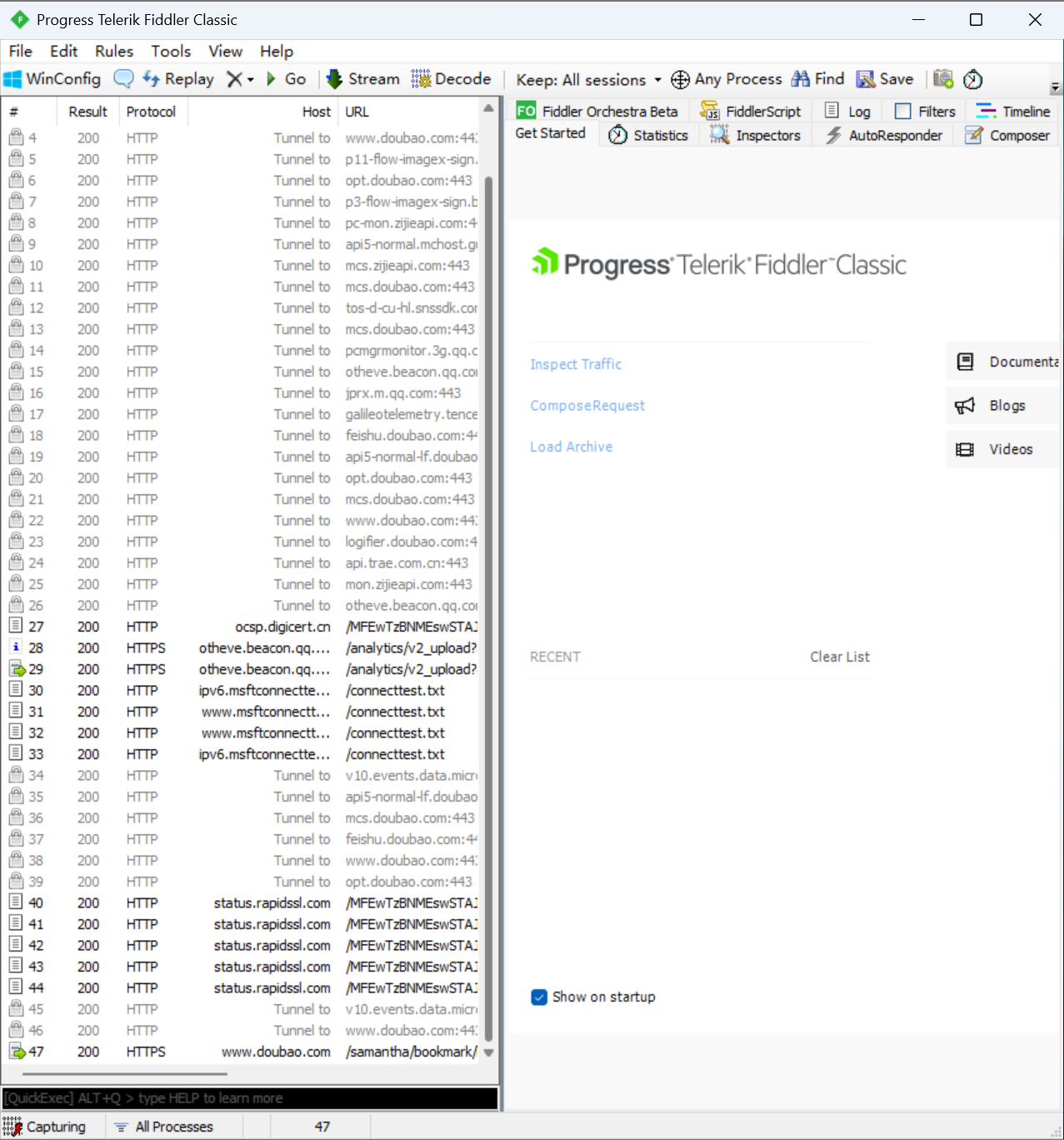Click All Processes filter in status bar
This screenshot has width=1064, height=1140.
[x=164, y=1127]
